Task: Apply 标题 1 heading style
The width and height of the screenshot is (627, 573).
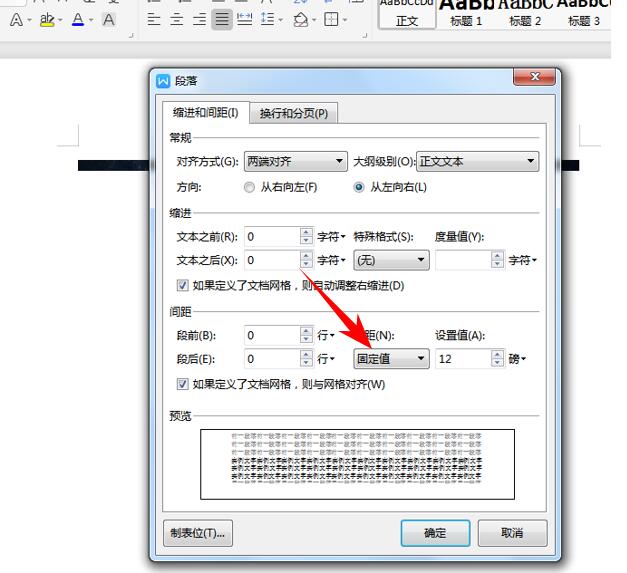Action: click(466, 14)
